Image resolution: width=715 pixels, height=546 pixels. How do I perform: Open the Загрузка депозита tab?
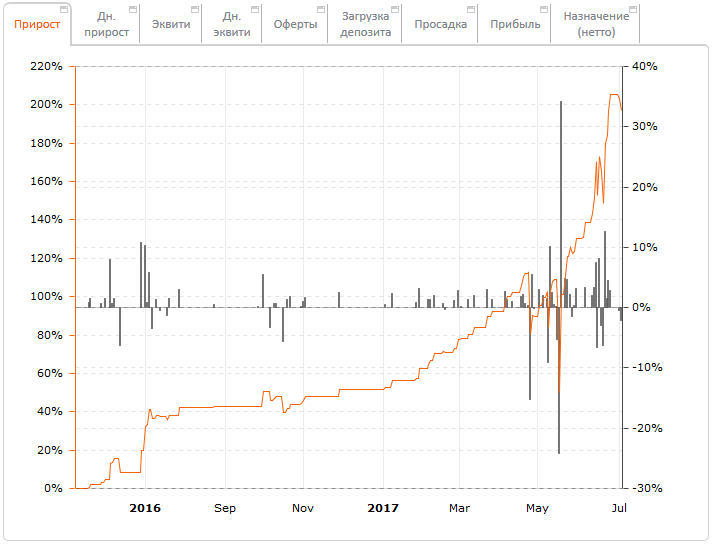[x=365, y=24]
